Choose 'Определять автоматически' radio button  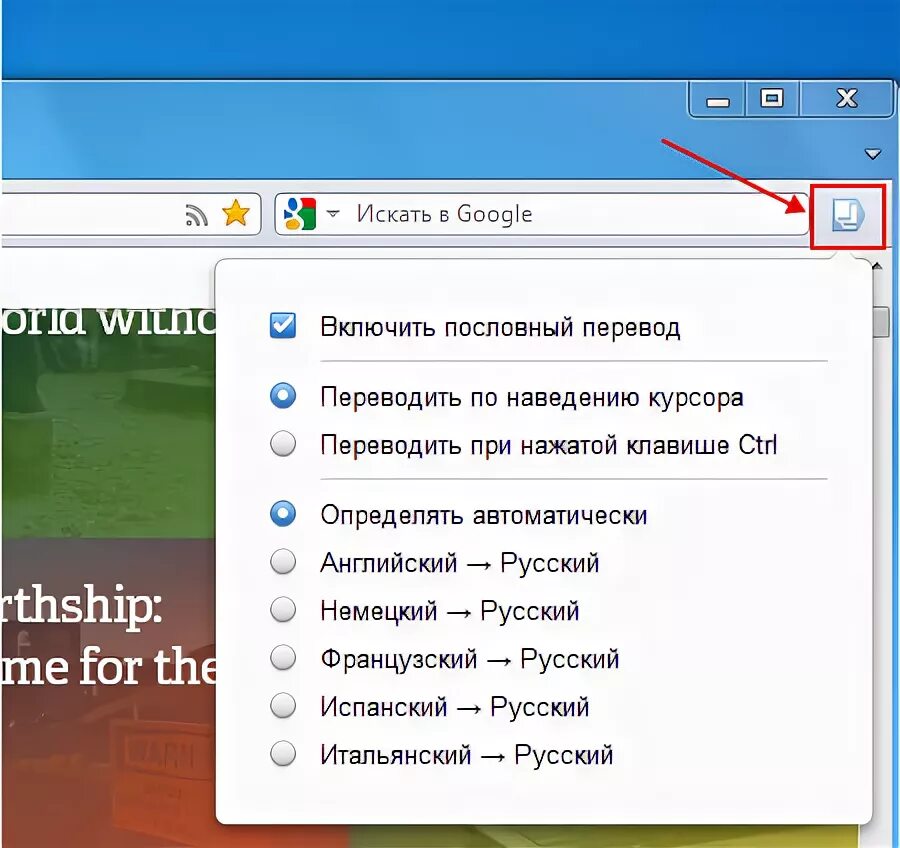click(x=283, y=514)
